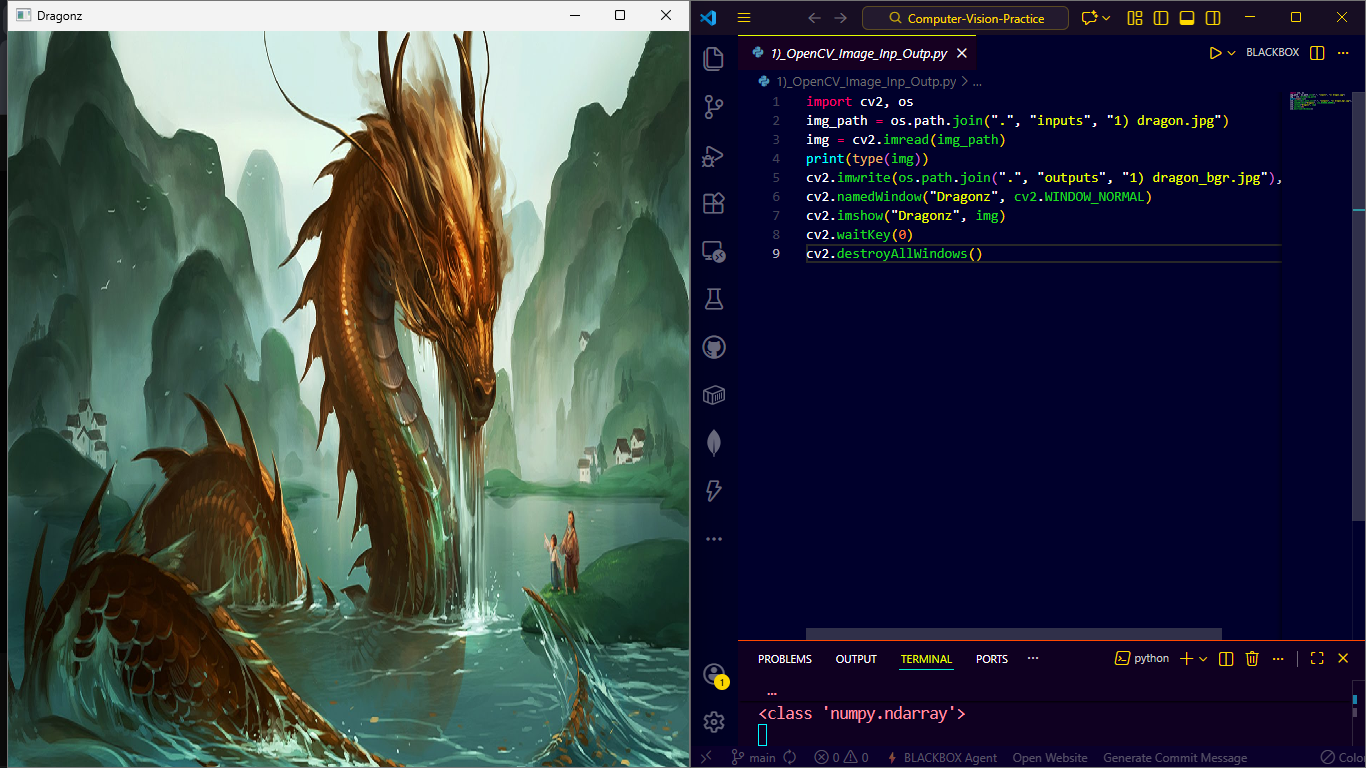This screenshot has width=1366, height=768.
Task: Open the MongoDB leaf view
Action: 713,443
